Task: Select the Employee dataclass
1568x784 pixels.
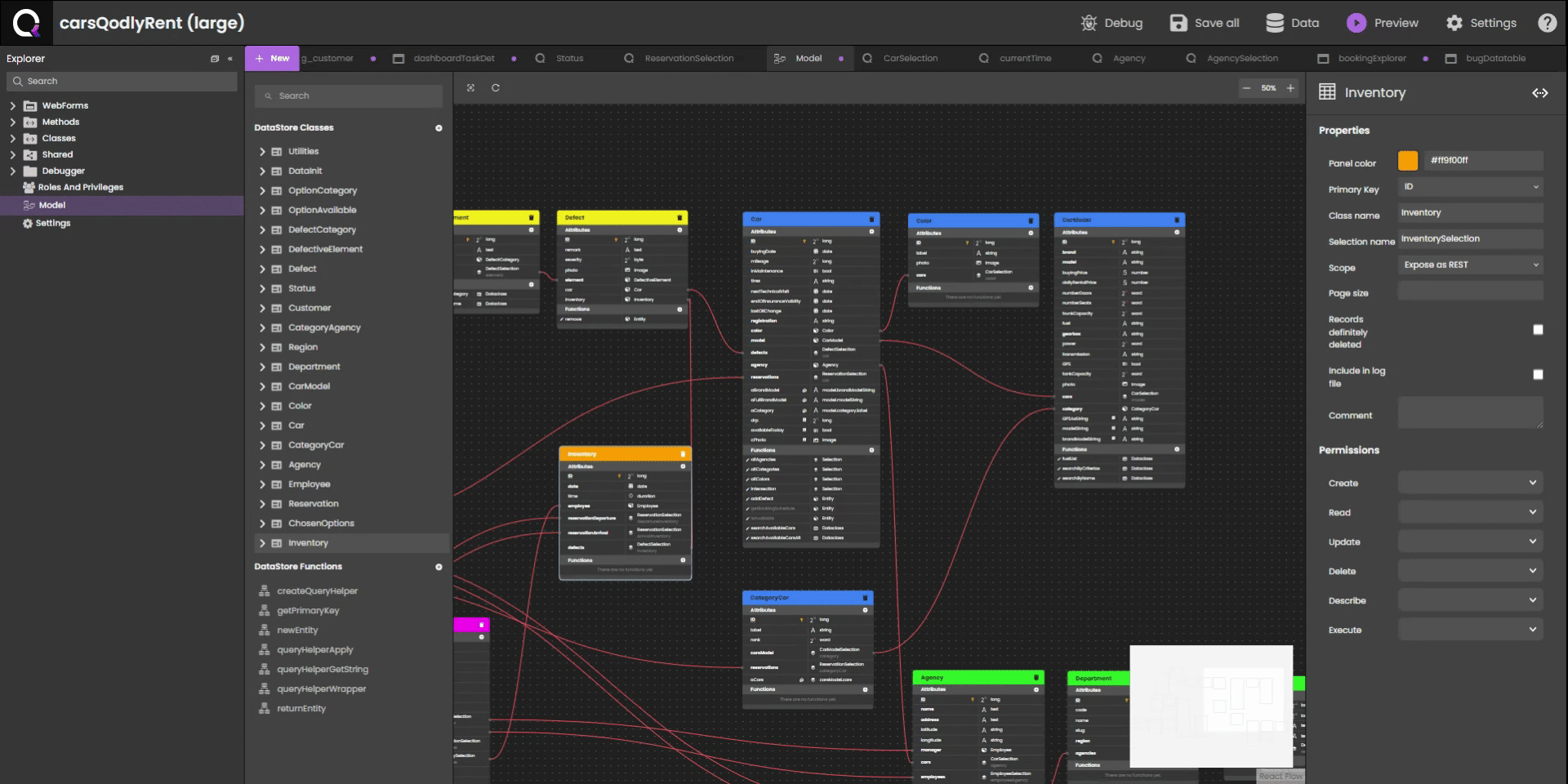Action: point(309,484)
